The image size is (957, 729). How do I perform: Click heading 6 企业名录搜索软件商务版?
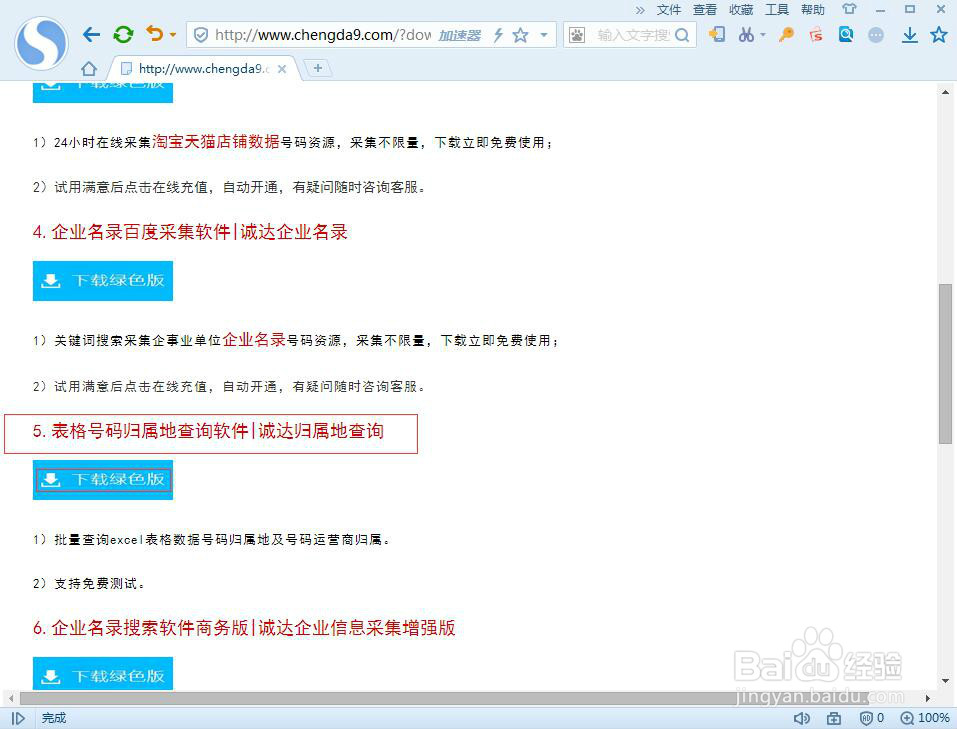tap(244, 628)
